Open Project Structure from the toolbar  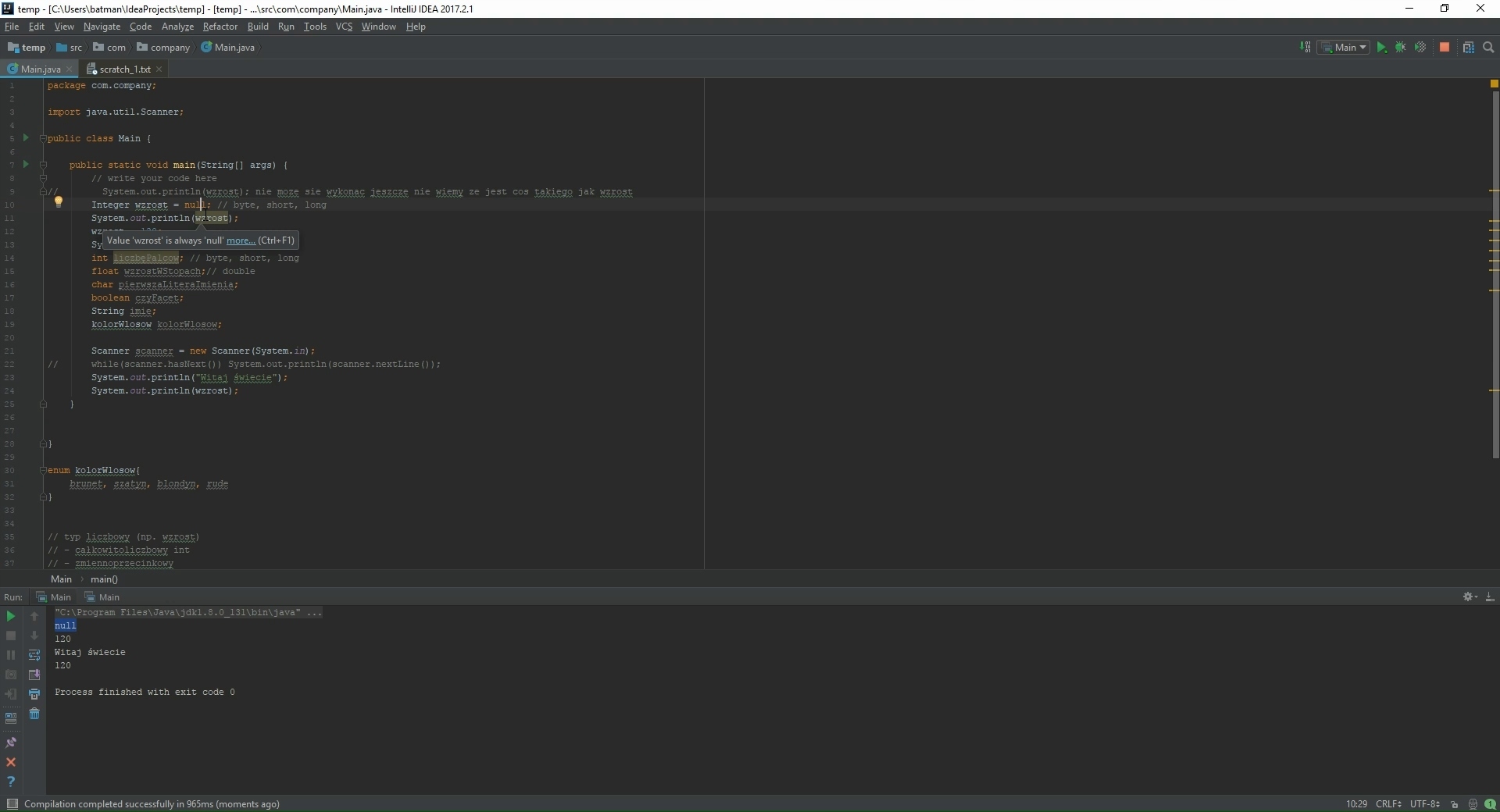(1469, 48)
